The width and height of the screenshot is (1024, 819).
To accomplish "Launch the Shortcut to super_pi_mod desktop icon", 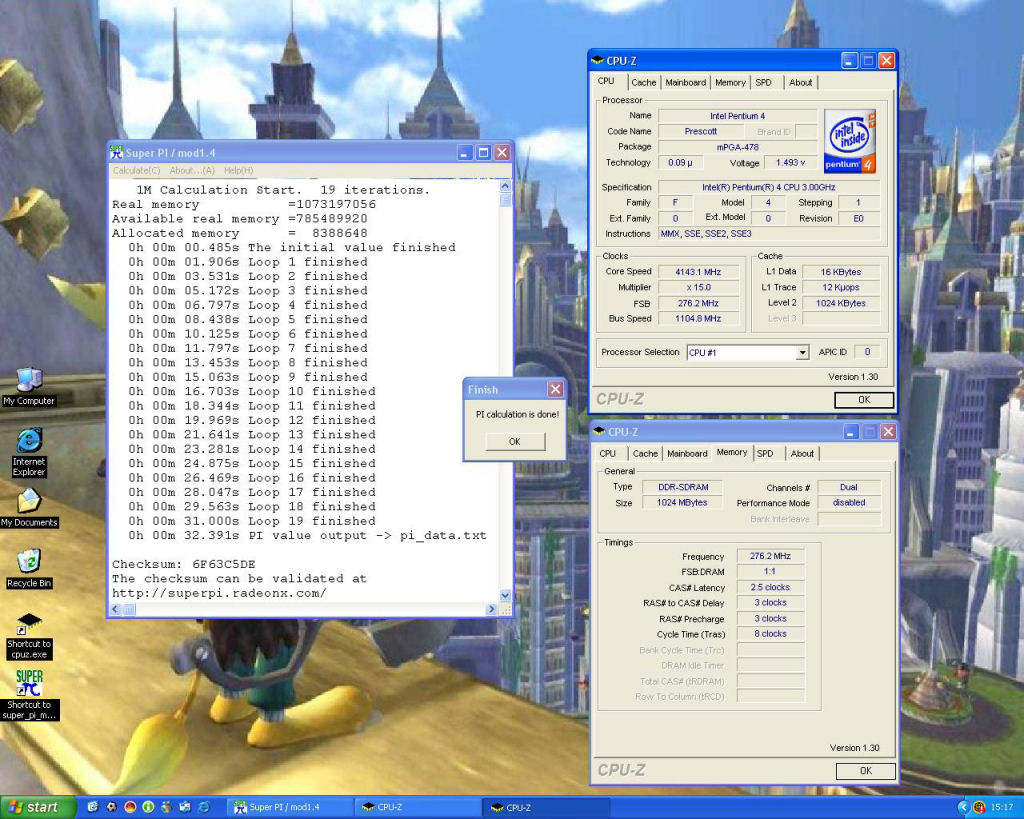I will [29, 695].
